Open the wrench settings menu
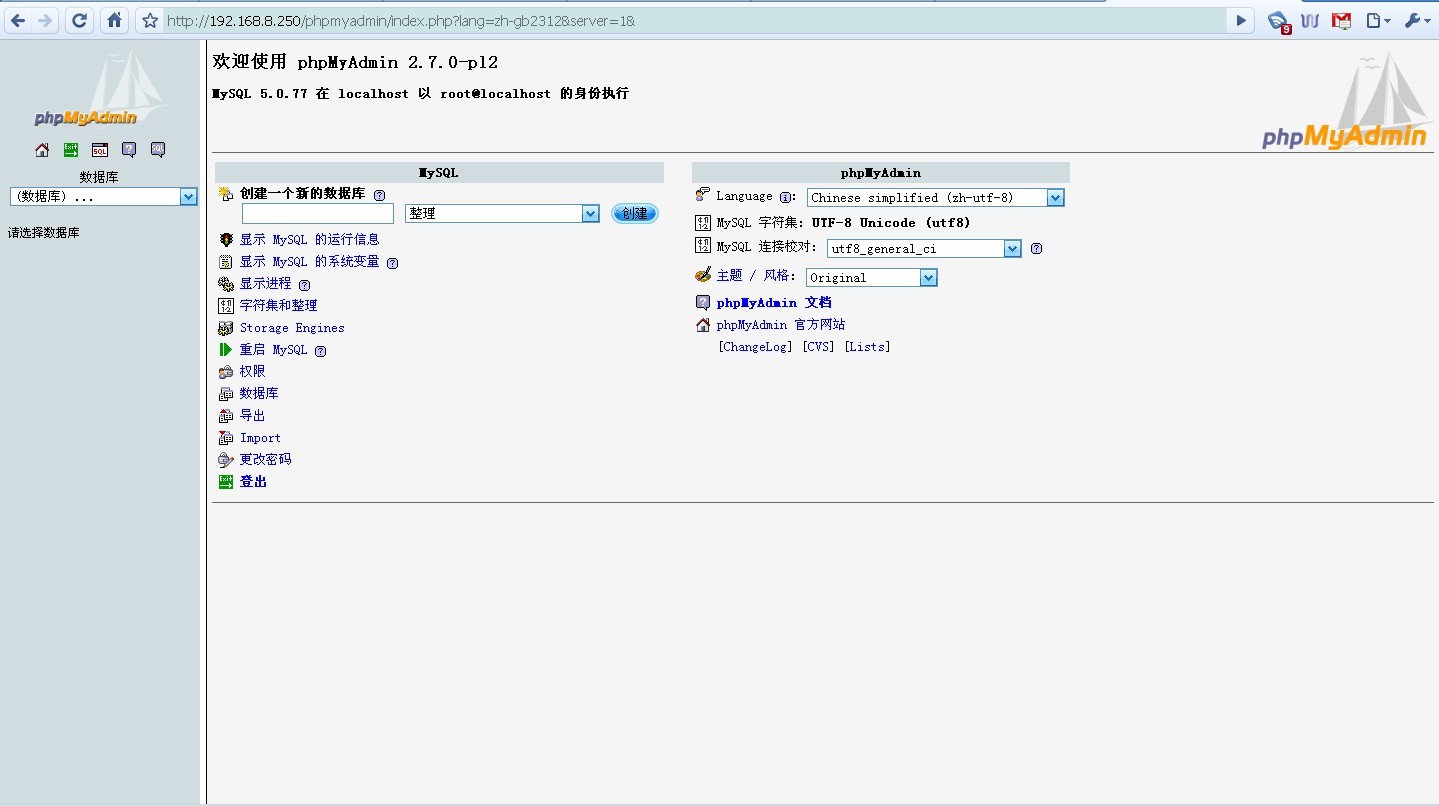The width and height of the screenshot is (1439, 806). (x=1418, y=20)
